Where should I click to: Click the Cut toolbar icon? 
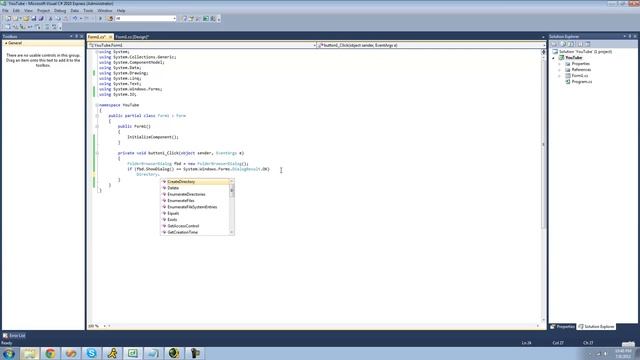click(x=51, y=18)
